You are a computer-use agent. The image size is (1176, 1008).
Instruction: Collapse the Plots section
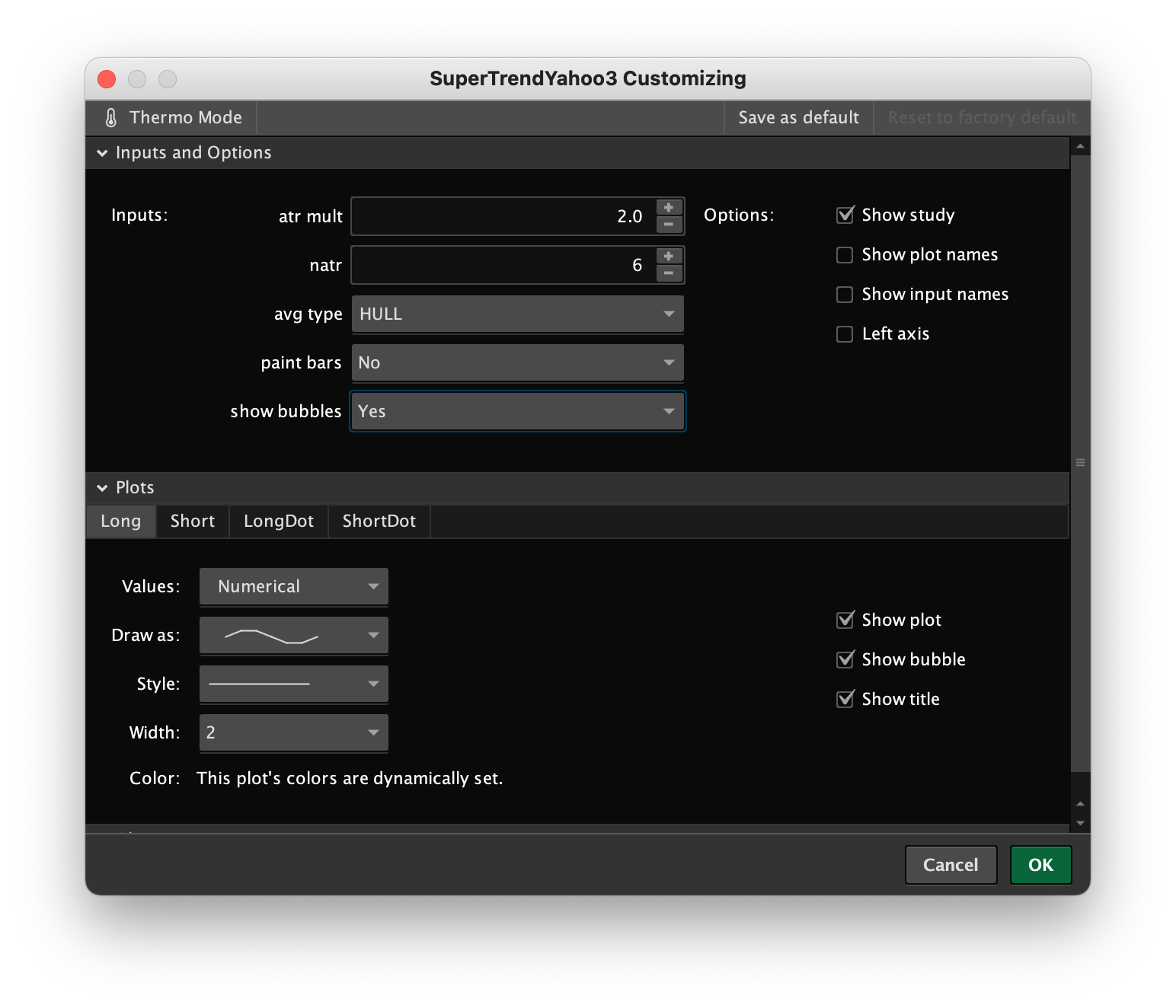click(102, 488)
